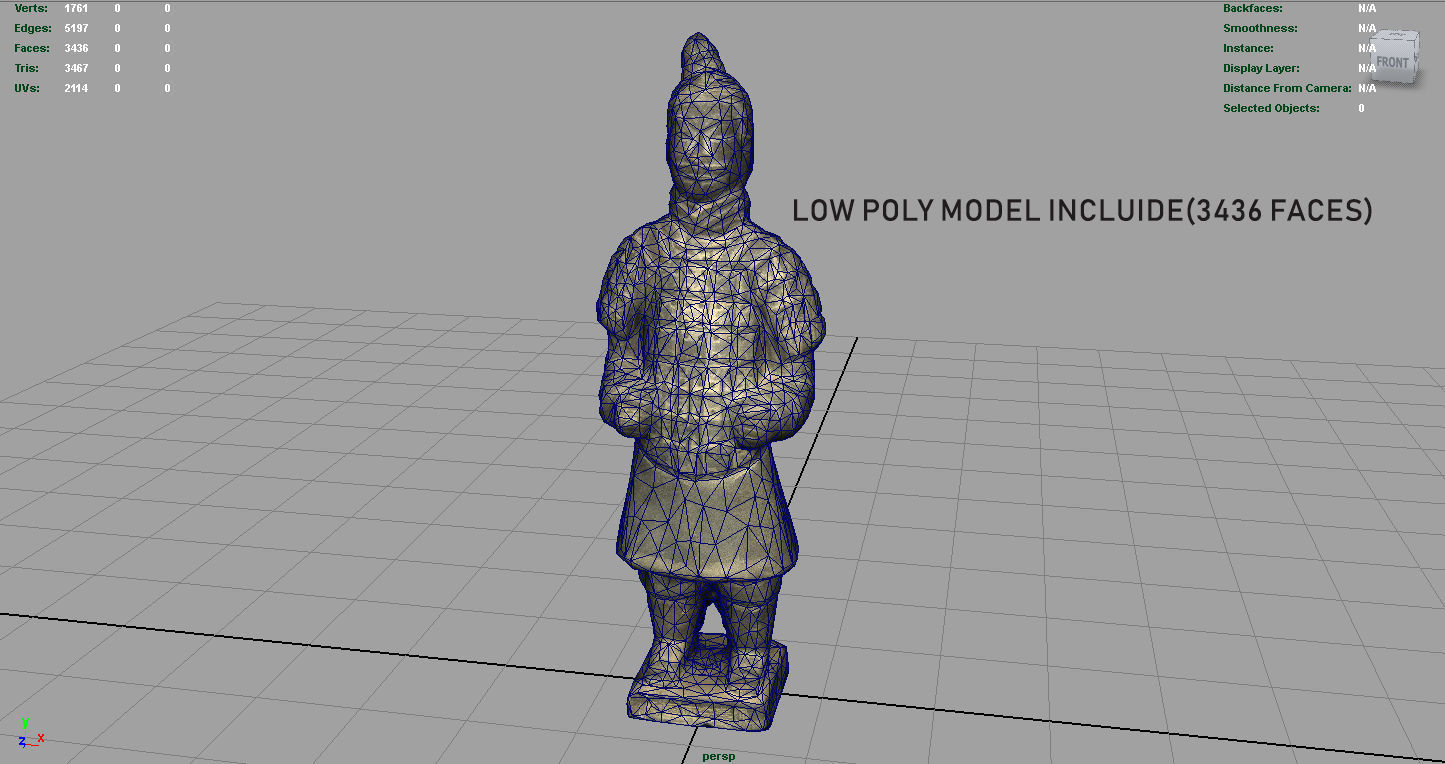Click the N/A value beside Backfaces
Screen dimensions: 1445x764
click(1367, 8)
